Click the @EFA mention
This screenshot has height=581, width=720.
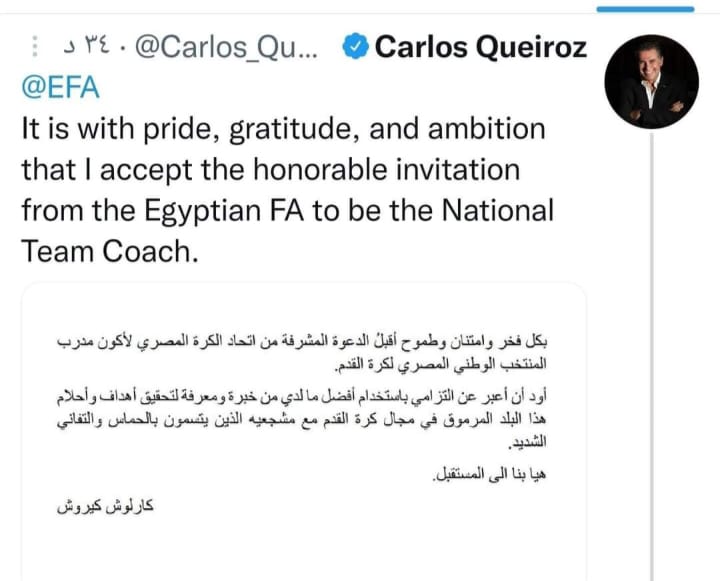tap(58, 88)
